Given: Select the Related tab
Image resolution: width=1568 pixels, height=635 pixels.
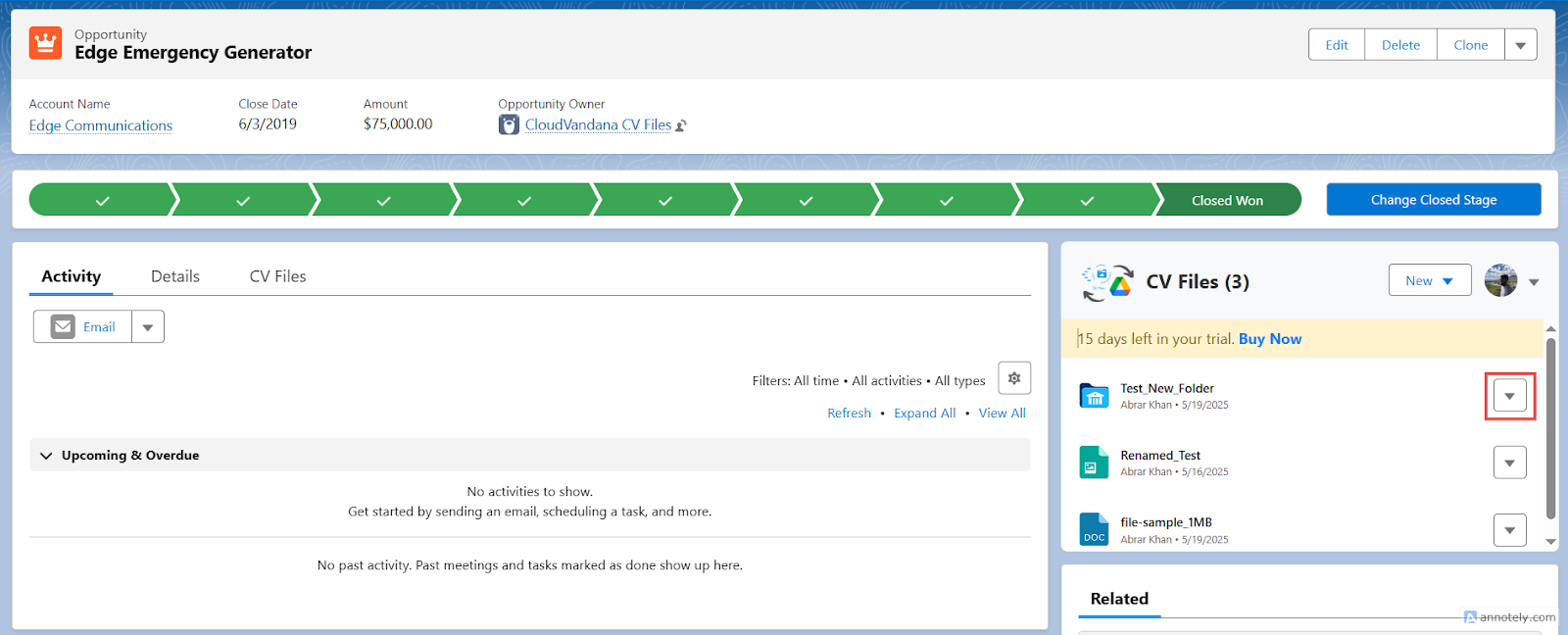Looking at the screenshot, I should click(x=1119, y=599).
